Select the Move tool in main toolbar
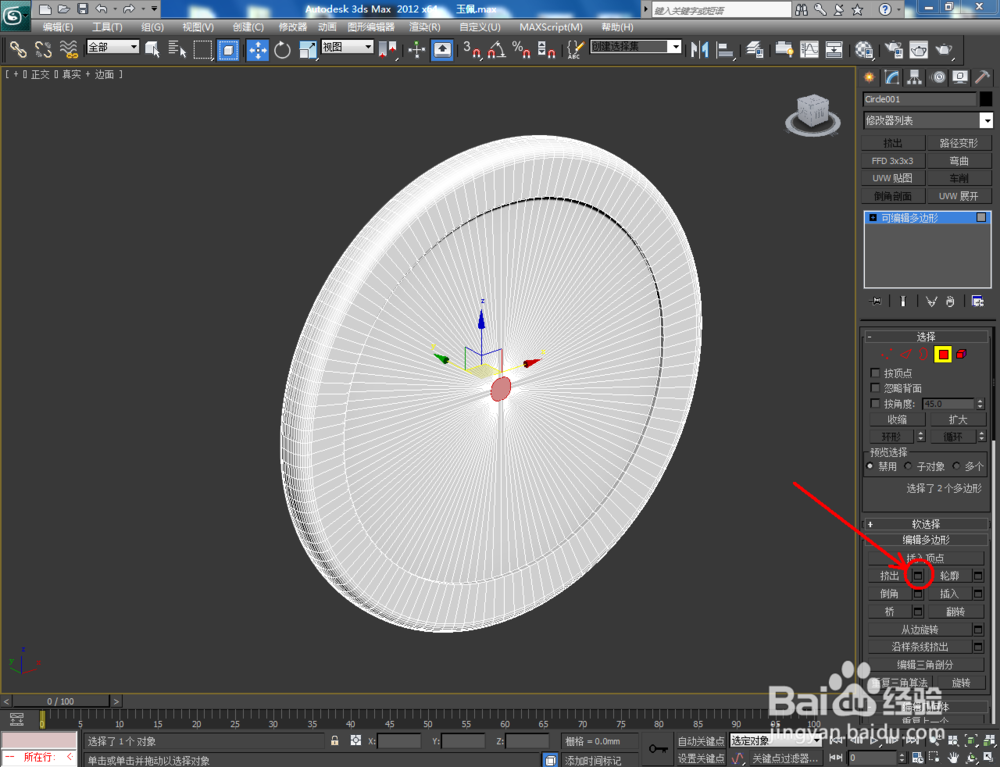Screen dimensions: 1000x767 coord(258,50)
